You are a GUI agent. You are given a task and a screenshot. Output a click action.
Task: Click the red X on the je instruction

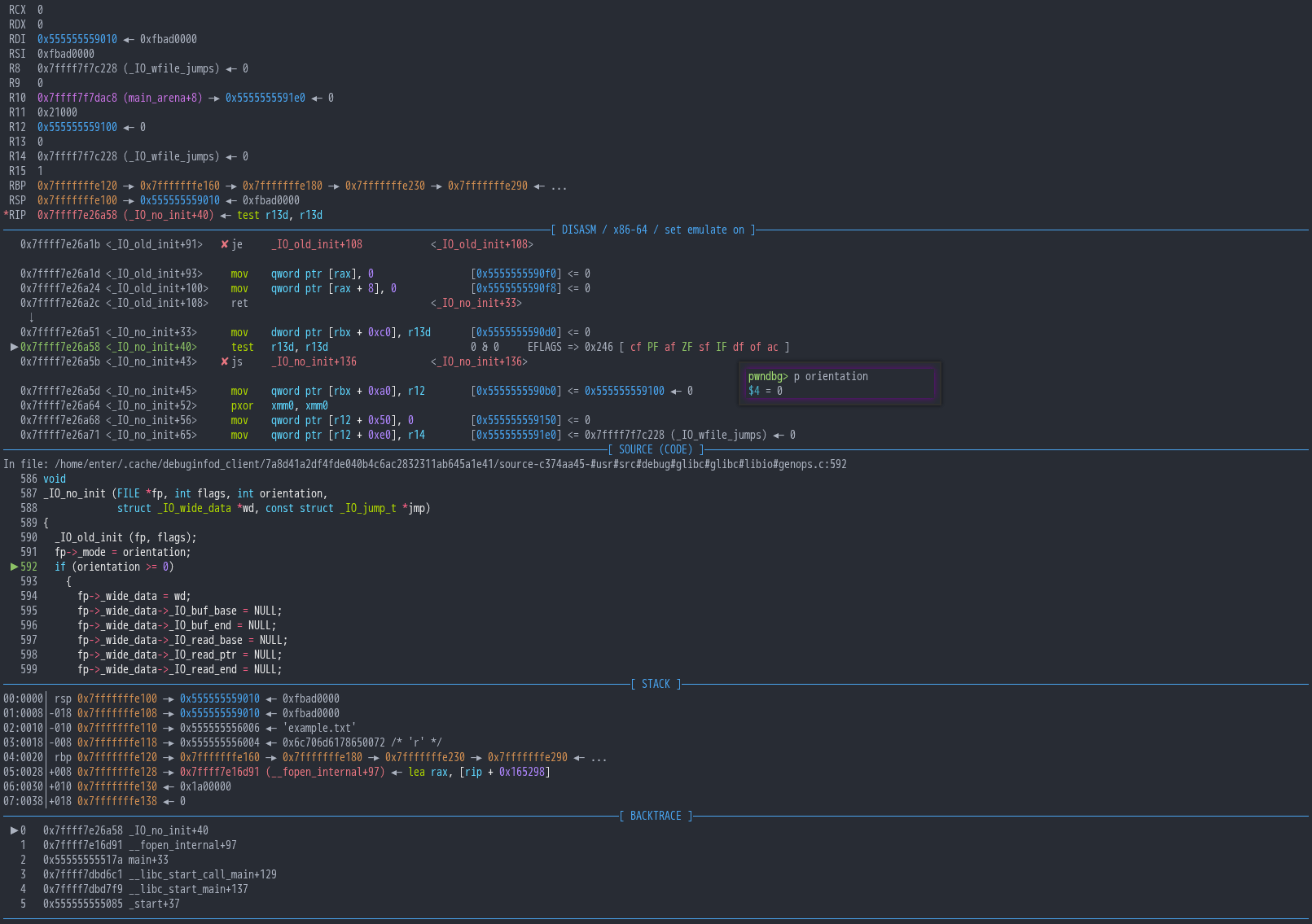pyautogui.click(x=225, y=244)
